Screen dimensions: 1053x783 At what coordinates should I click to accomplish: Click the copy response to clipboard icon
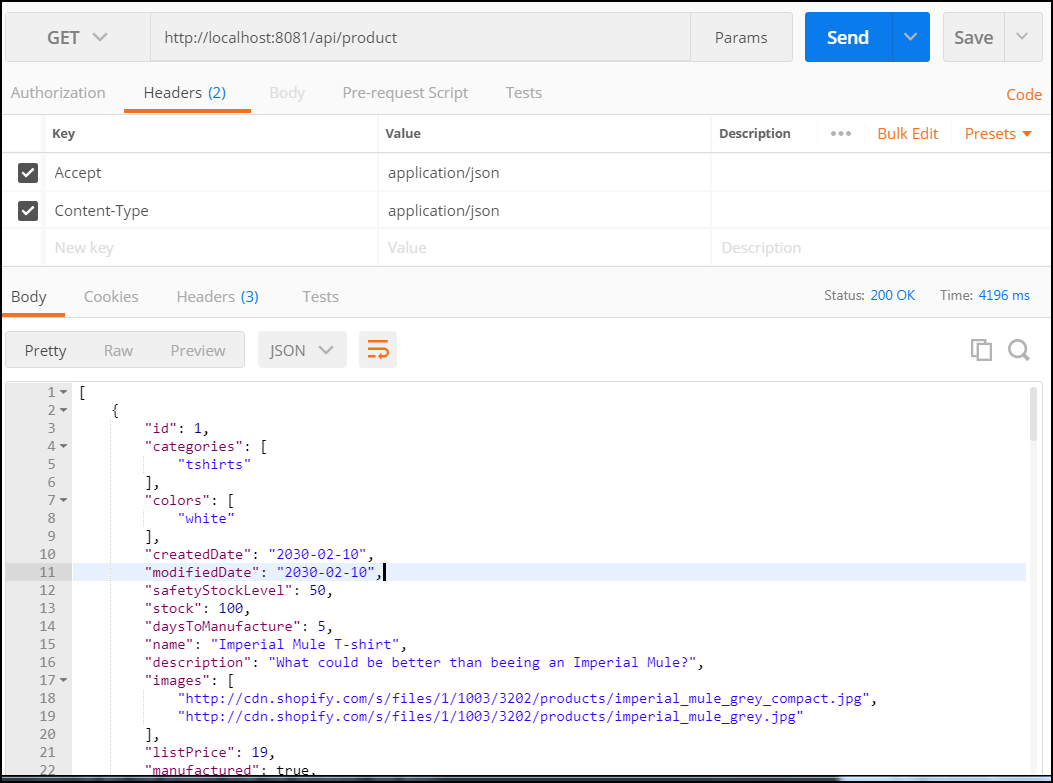(x=981, y=349)
